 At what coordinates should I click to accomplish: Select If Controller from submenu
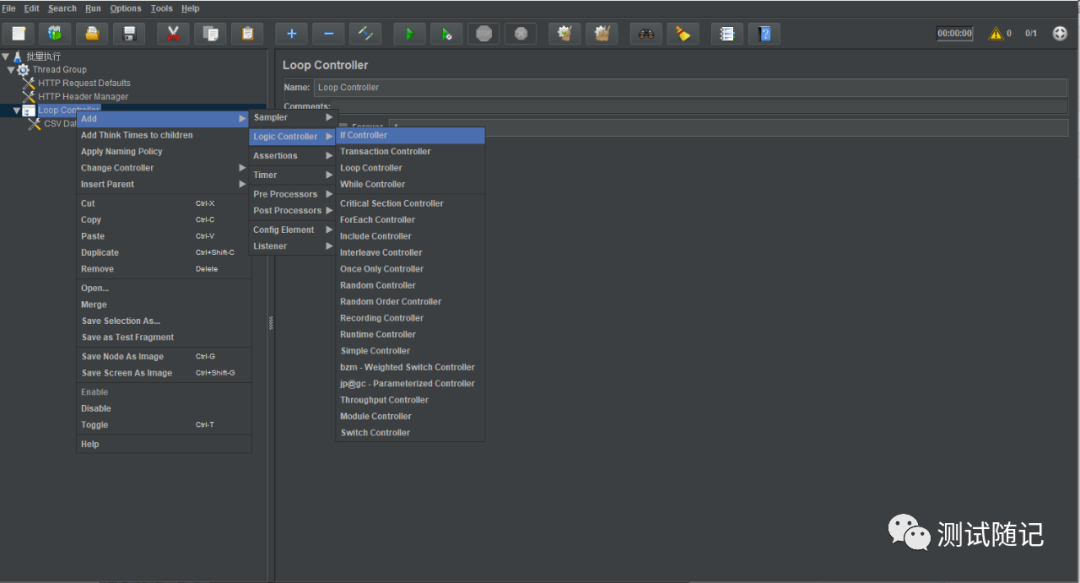[x=411, y=136]
